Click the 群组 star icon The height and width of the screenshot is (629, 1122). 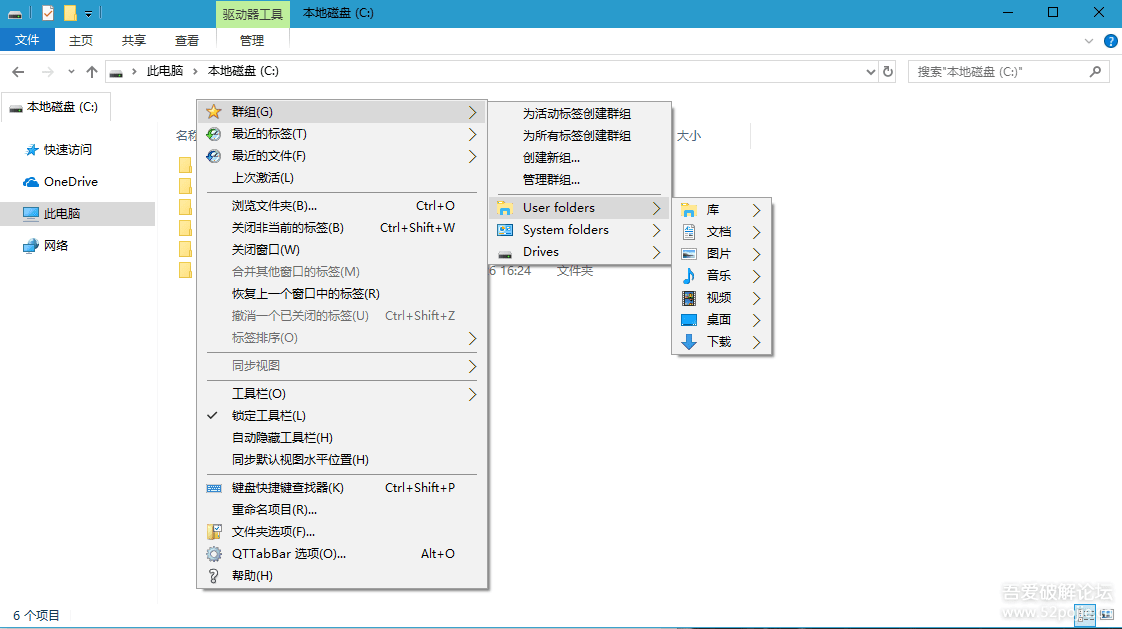(x=213, y=112)
